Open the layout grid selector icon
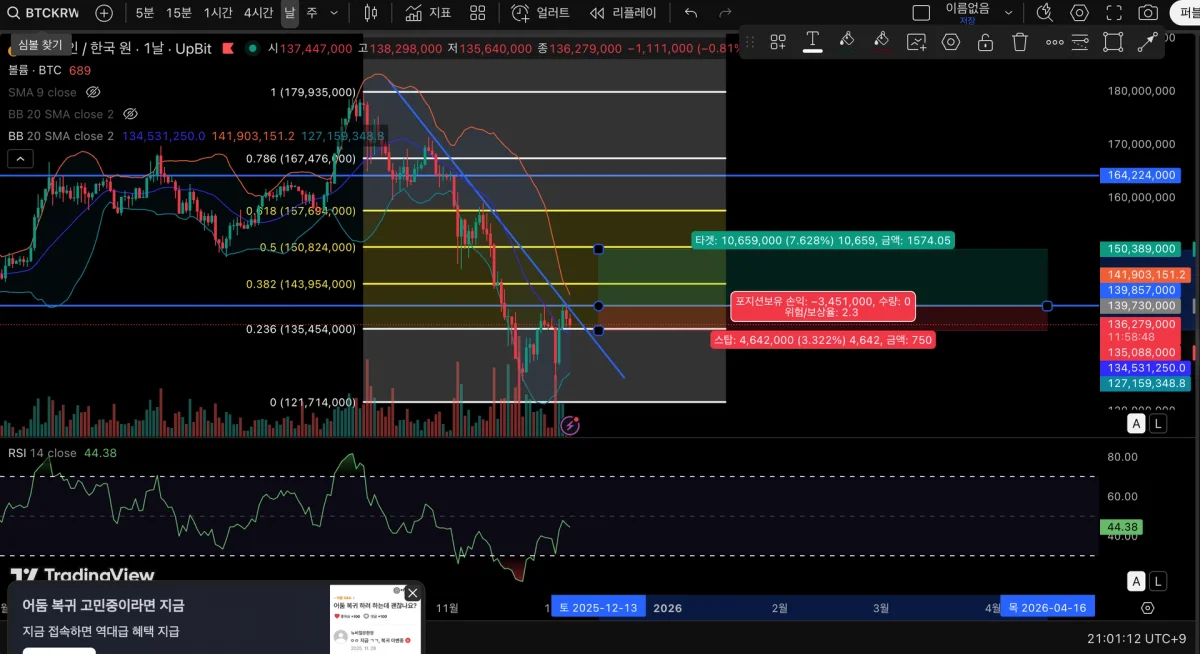The image size is (1200, 654). coord(478,13)
